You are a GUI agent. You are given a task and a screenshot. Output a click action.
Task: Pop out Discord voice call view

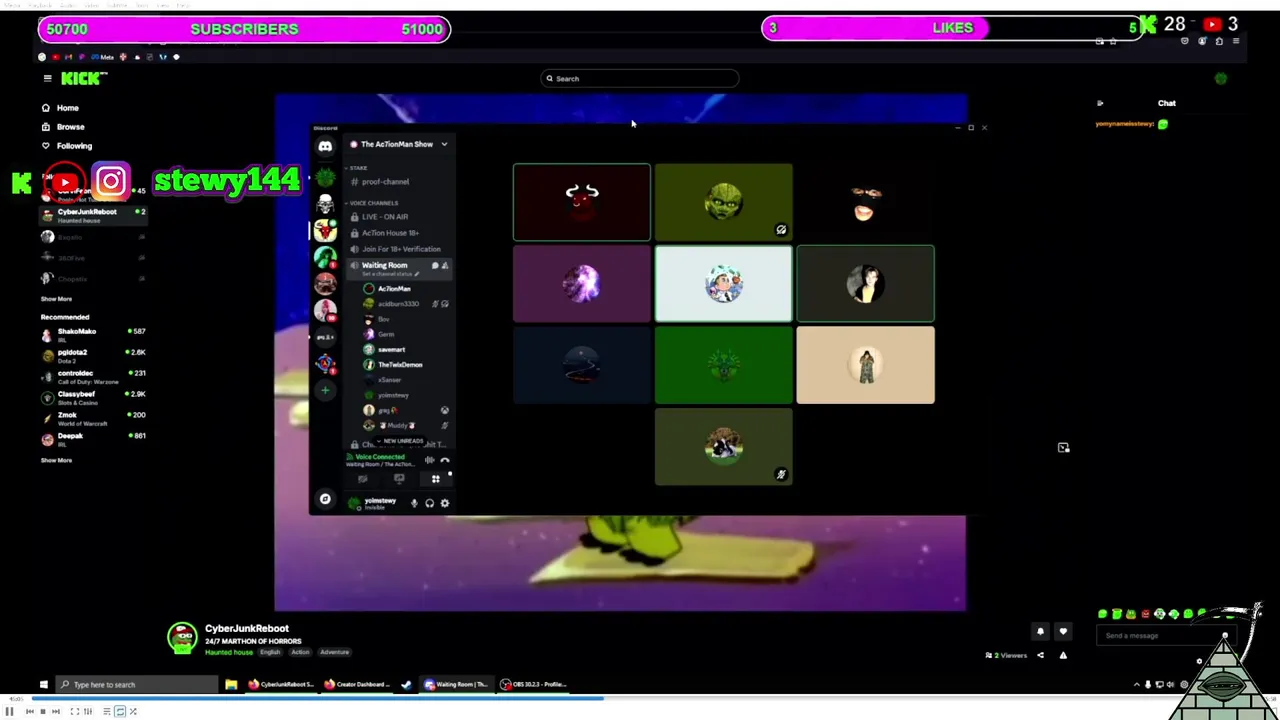pyautogui.click(x=1063, y=448)
